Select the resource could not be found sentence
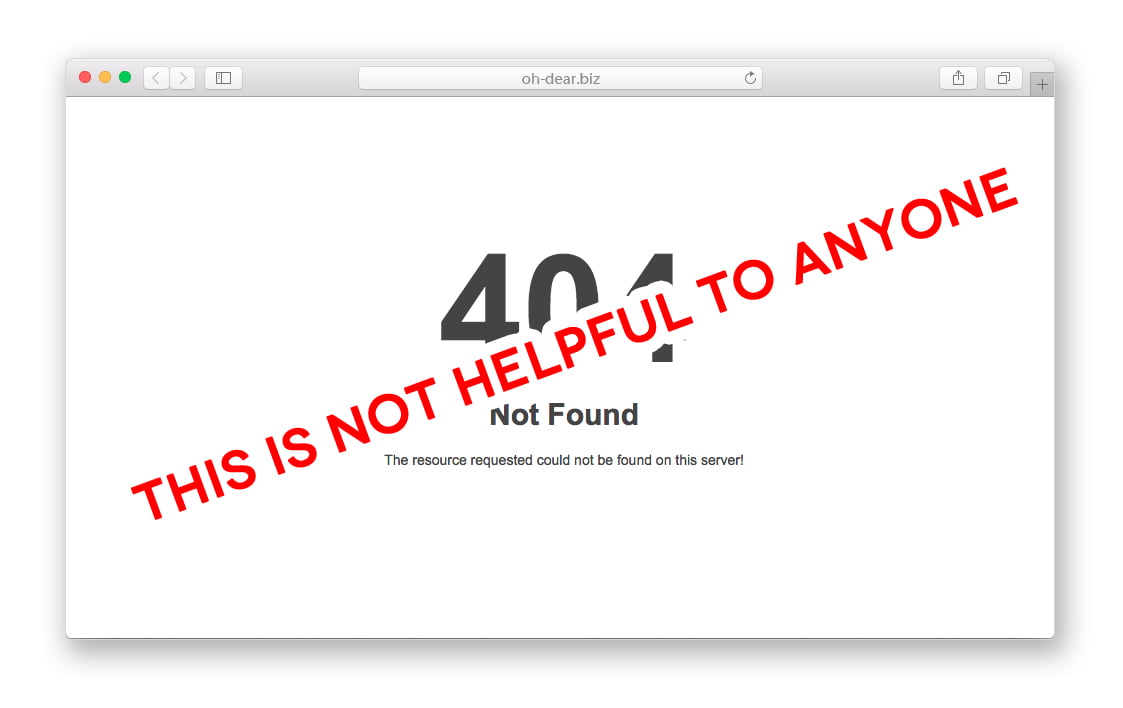 (564, 460)
